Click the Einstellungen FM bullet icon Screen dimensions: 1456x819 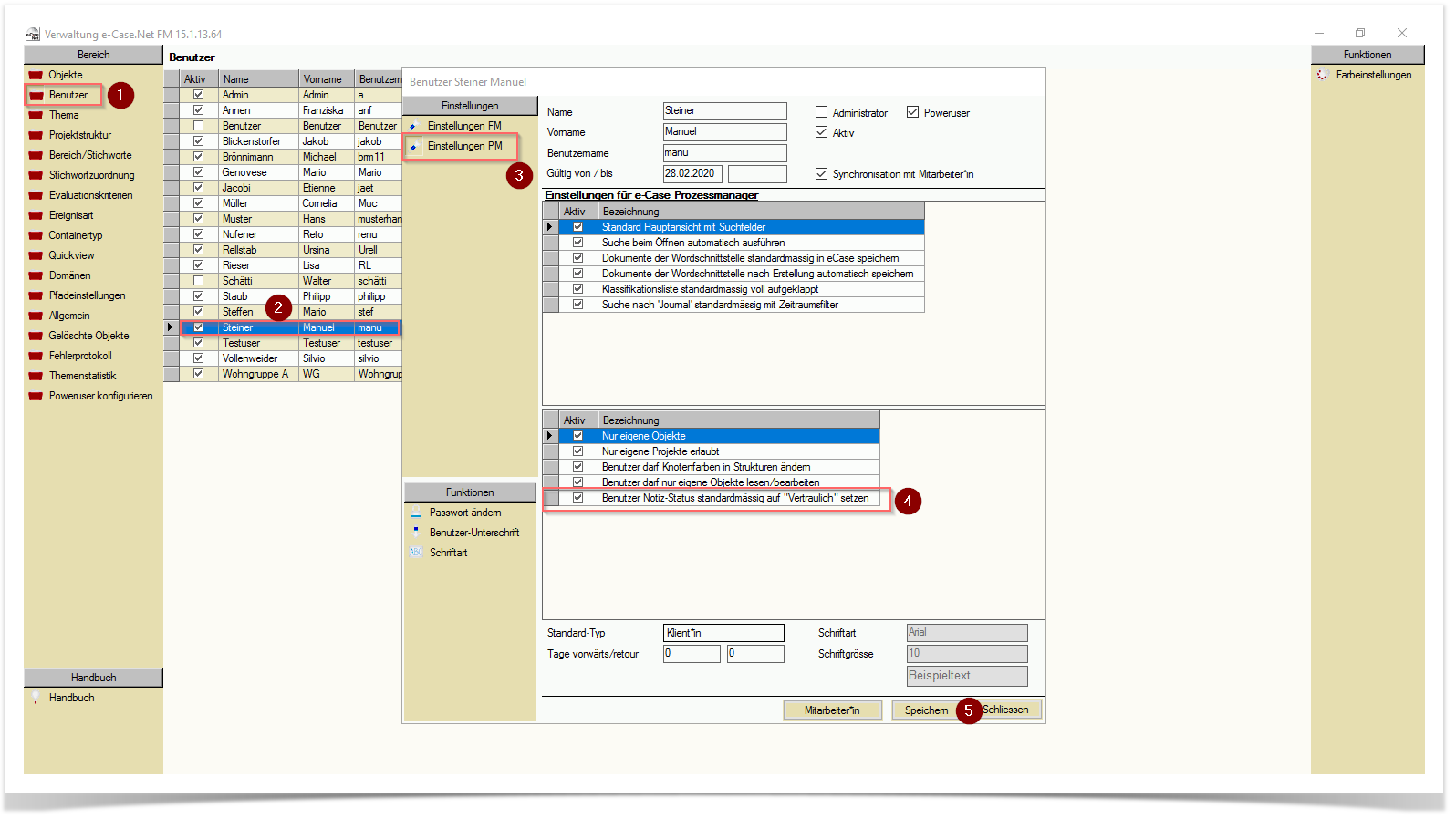coord(413,127)
